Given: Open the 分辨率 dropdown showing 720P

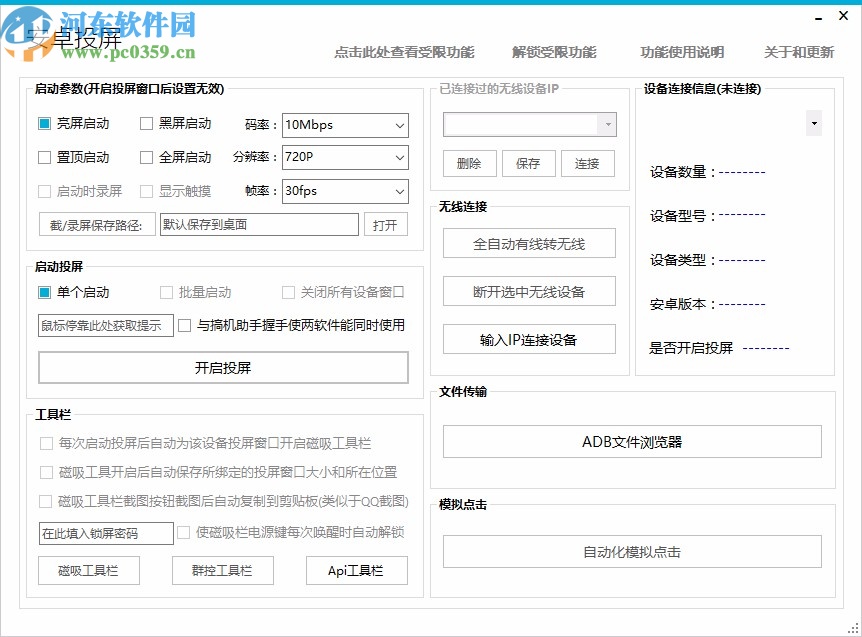Looking at the screenshot, I should tap(397, 157).
